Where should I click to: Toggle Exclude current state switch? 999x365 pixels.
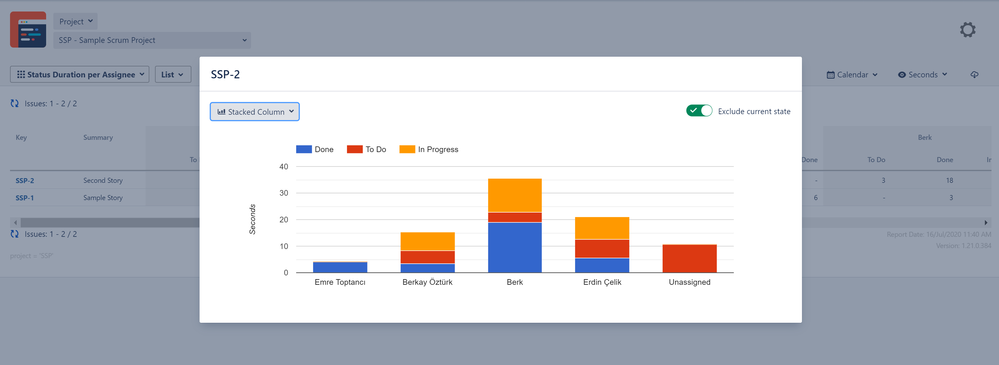pyautogui.click(x=699, y=111)
